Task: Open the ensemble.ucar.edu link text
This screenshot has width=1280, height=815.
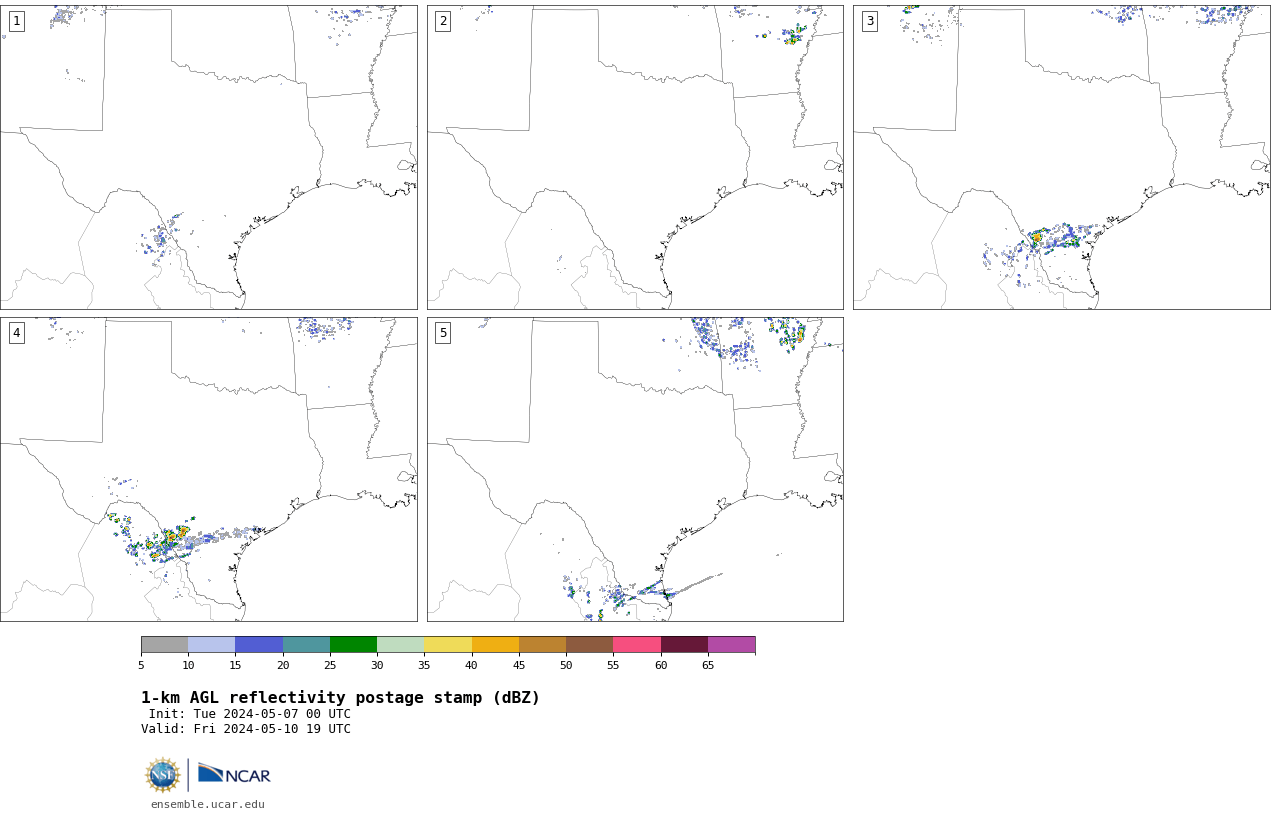Action: 208,804
